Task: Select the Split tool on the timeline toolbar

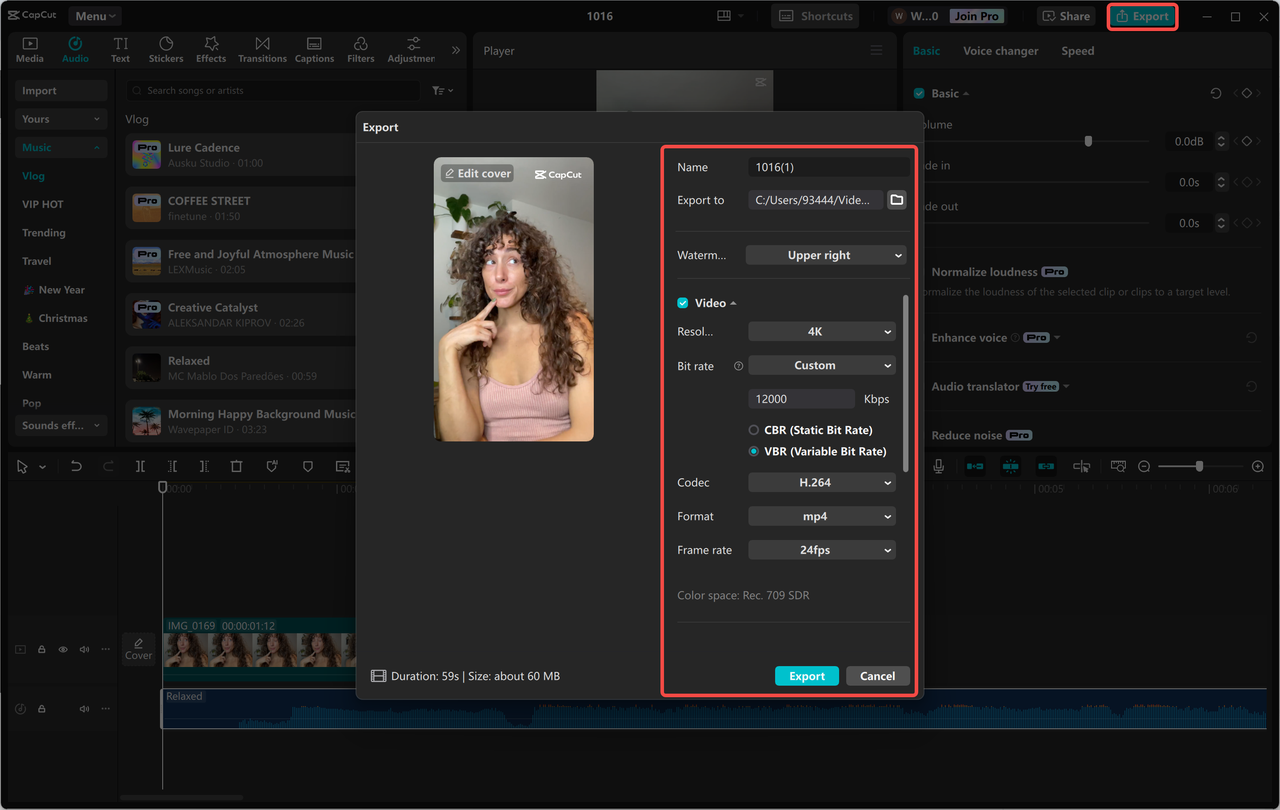Action: click(x=140, y=466)
